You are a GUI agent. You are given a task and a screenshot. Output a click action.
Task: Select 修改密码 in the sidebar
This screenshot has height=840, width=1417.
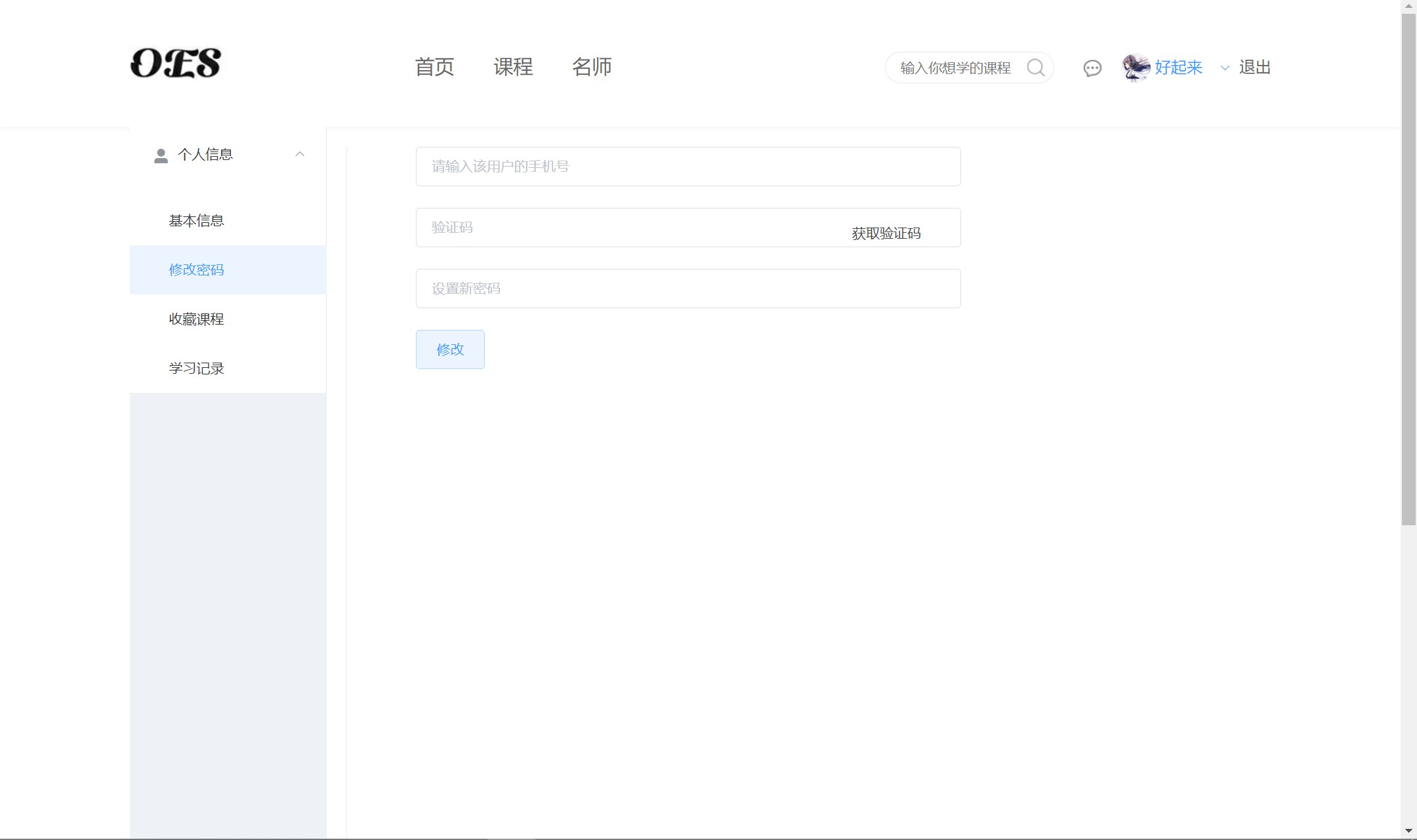click(196, 270)
